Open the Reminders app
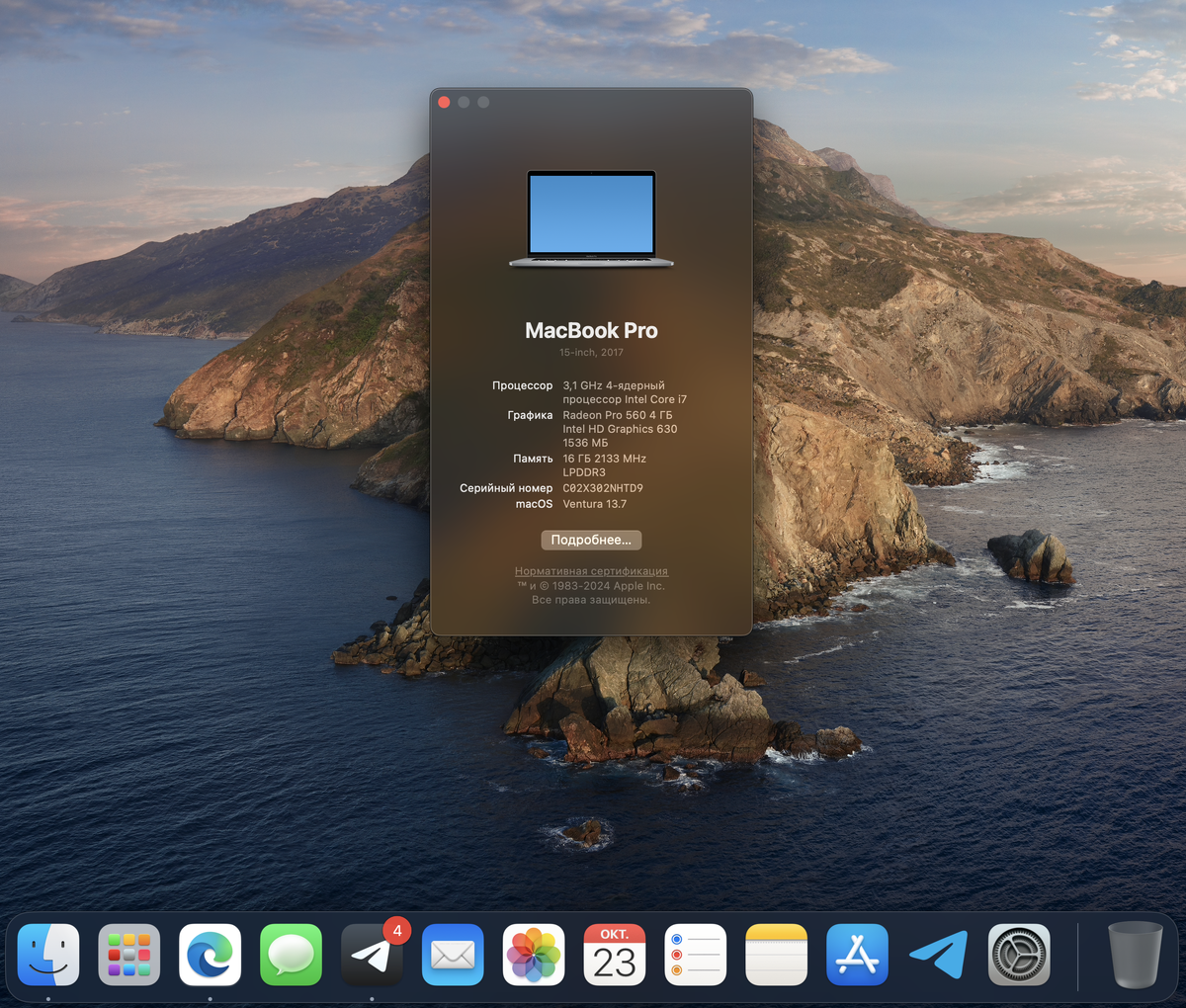 point(696,955)
